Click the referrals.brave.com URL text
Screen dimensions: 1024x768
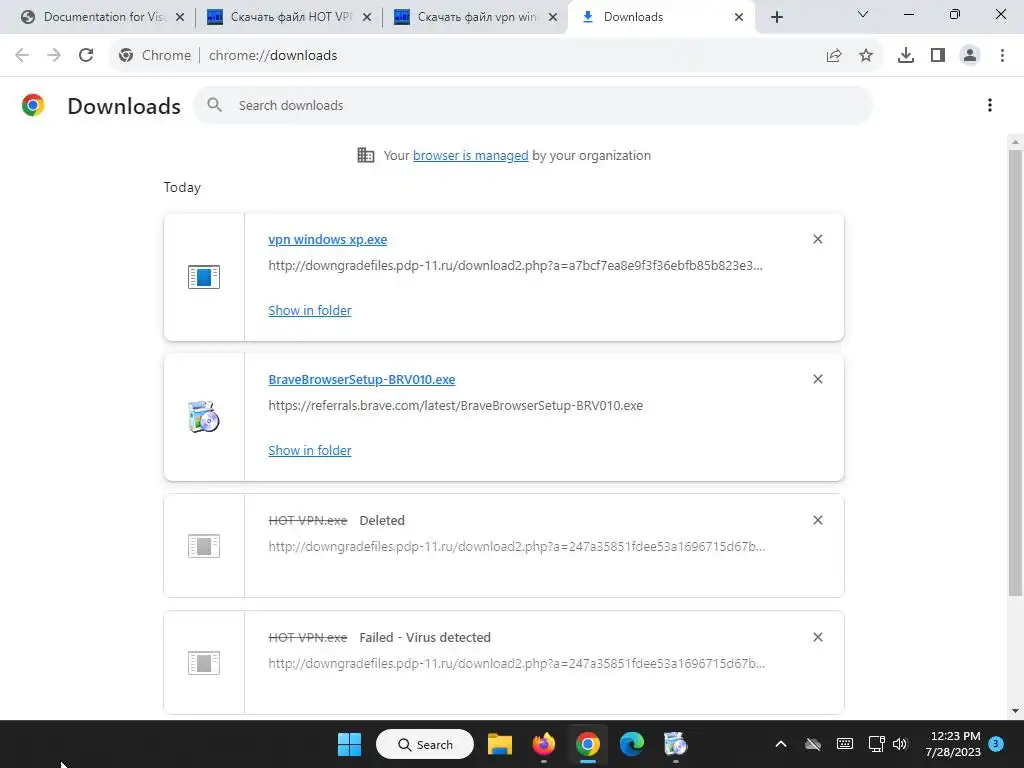click(x=456, y=406)
